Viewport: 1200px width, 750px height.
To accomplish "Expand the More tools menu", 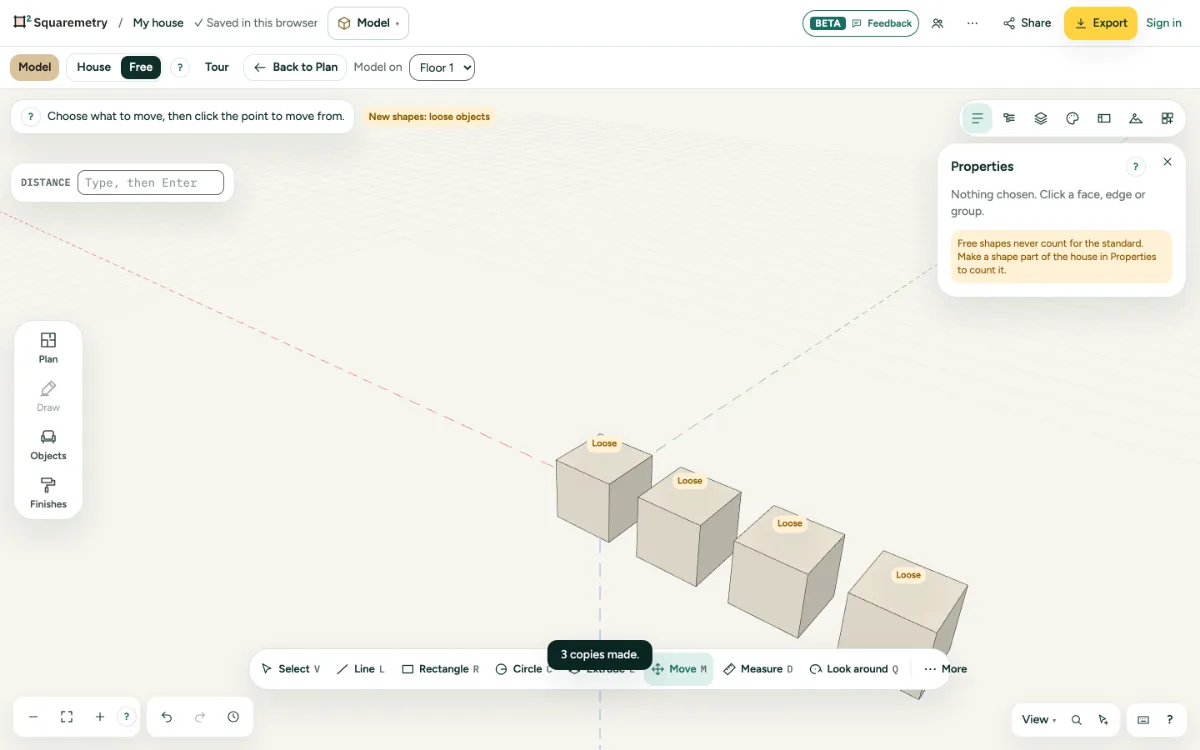I will pyautogui.click(x=945, y=669).
